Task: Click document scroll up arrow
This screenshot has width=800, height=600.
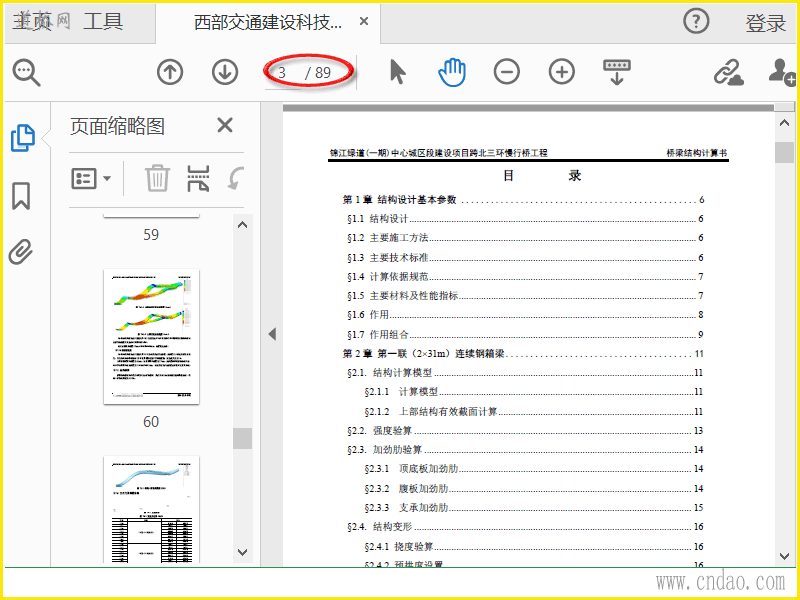Action: click(785, 123)
